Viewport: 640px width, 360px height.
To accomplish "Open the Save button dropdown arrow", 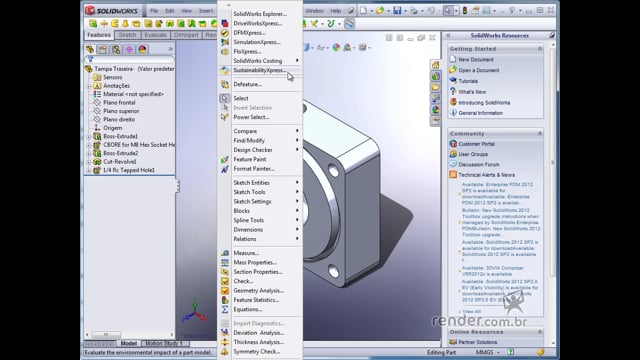I will tap(405, 11).
